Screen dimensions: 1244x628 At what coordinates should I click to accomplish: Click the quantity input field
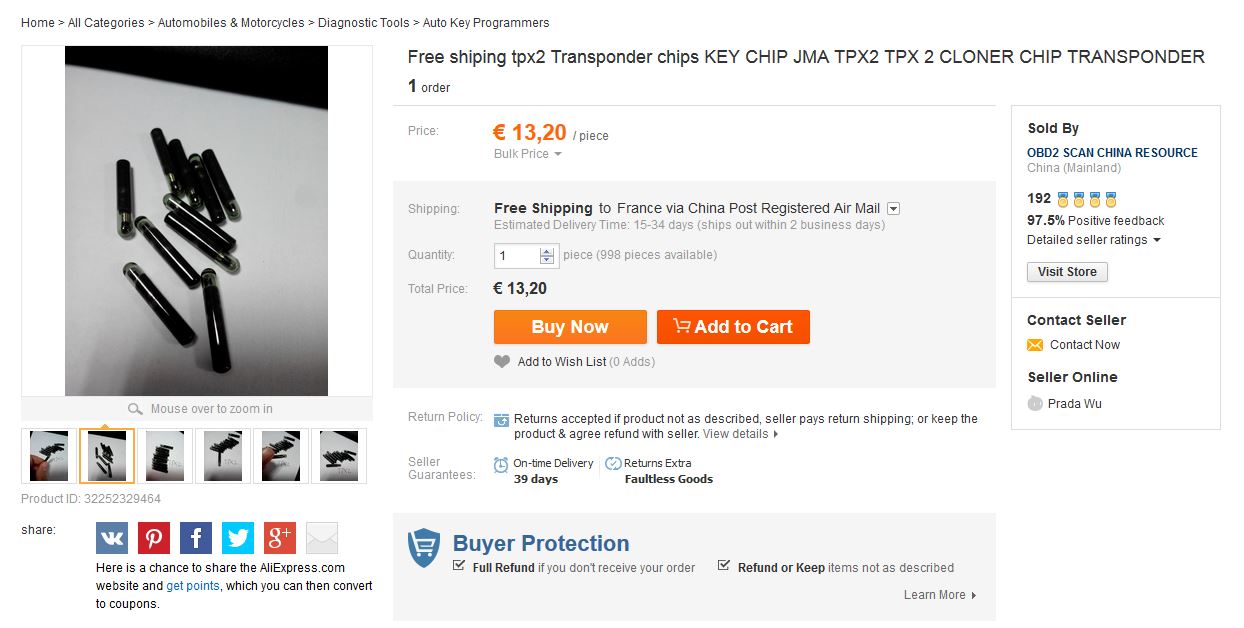click(517, 256)
